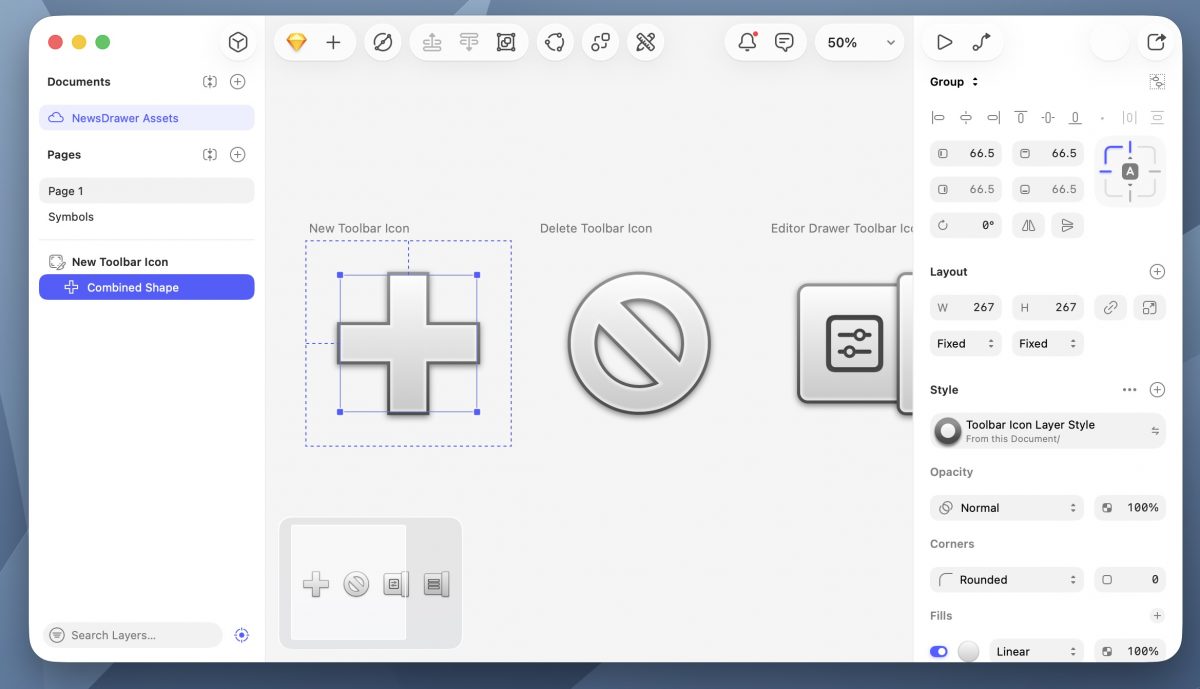
Task: Open the 50% zoom dropdown
Action: coord(860,43)
